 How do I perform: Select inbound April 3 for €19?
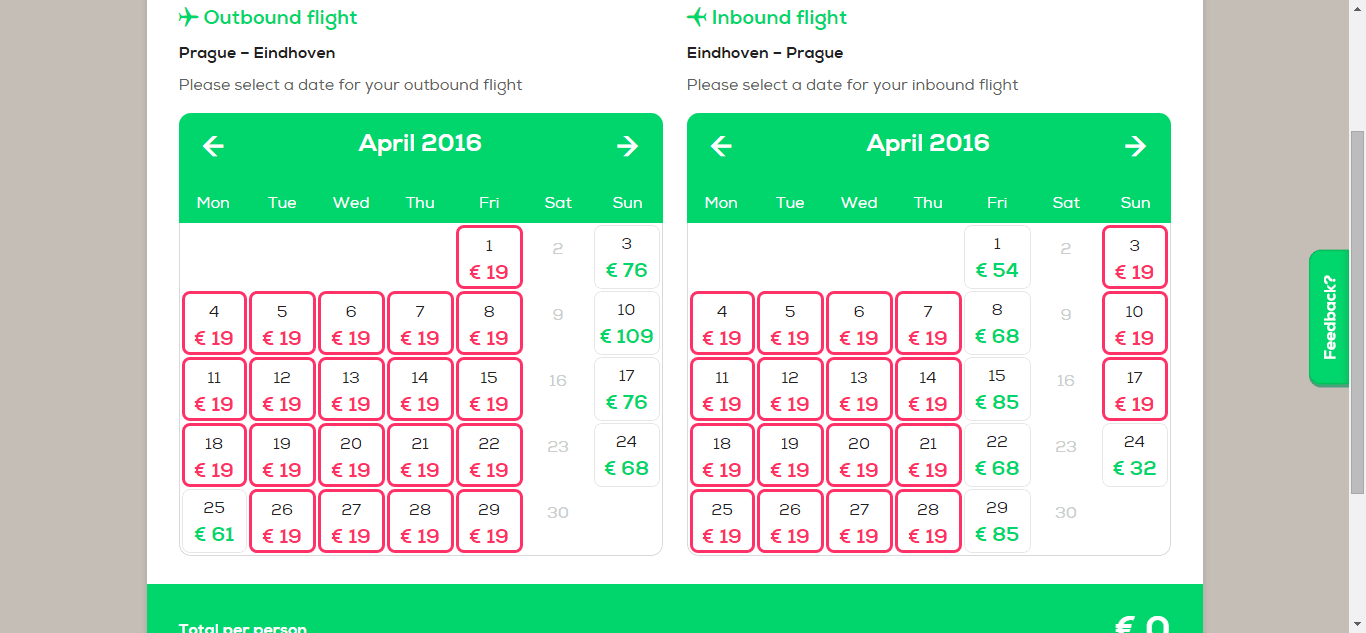click(1135, 258)
